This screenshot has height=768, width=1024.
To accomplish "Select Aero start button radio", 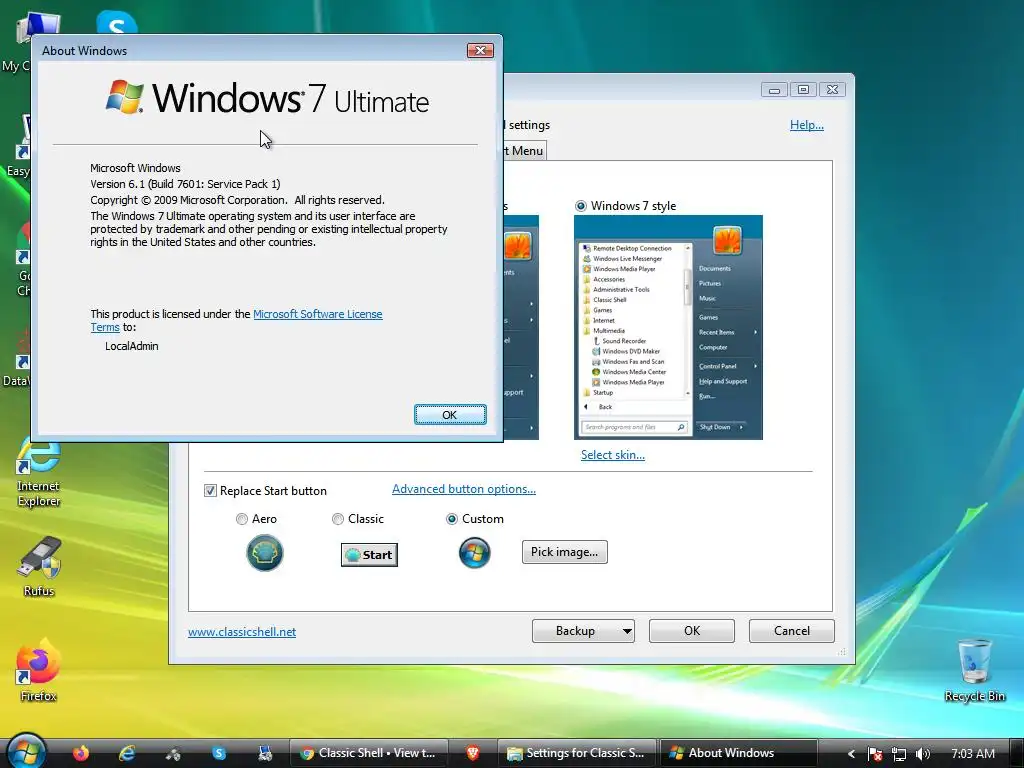I will tap(242, 519).
